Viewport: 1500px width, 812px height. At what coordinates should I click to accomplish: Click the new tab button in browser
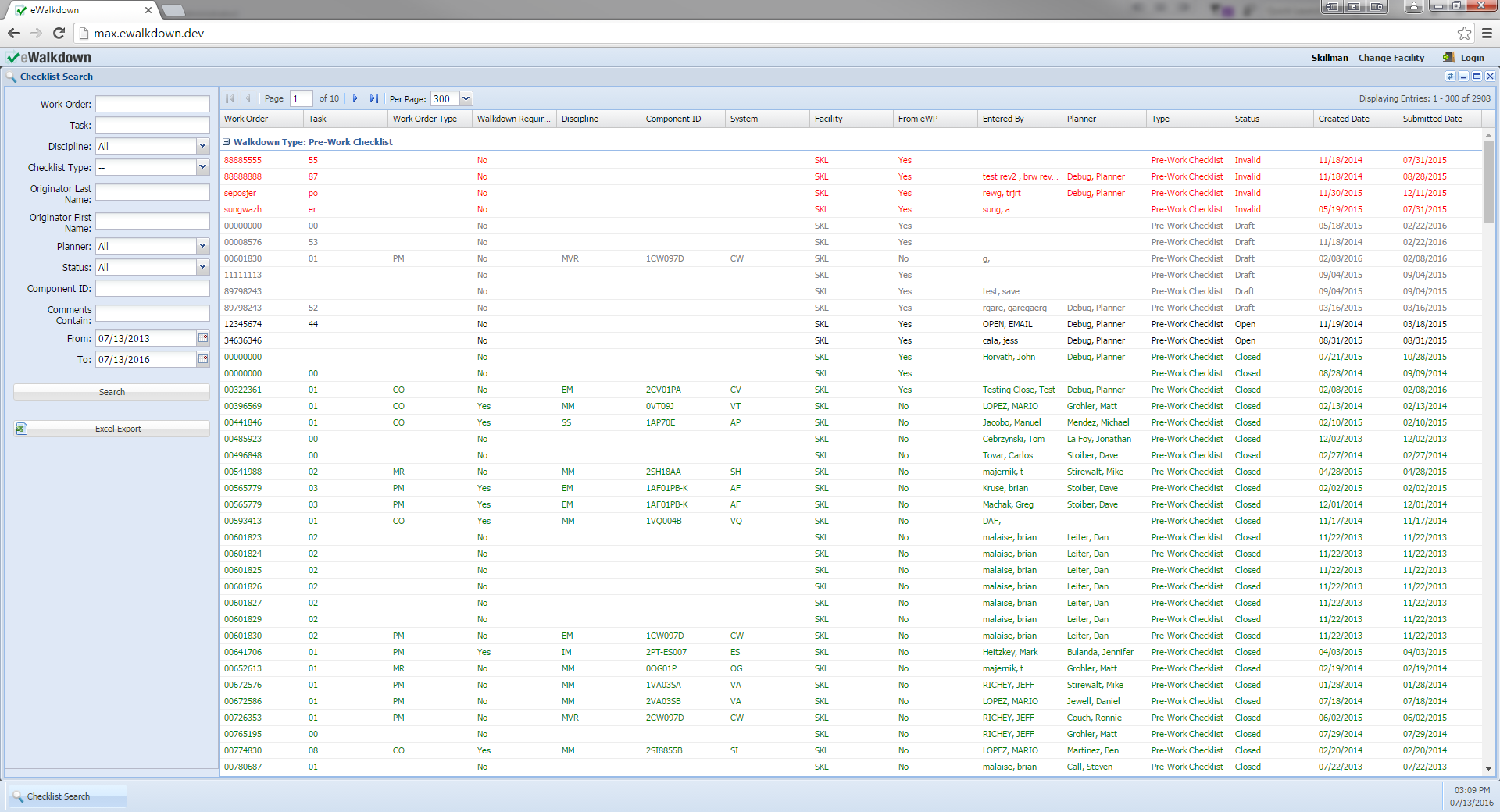tap(173, 10)
